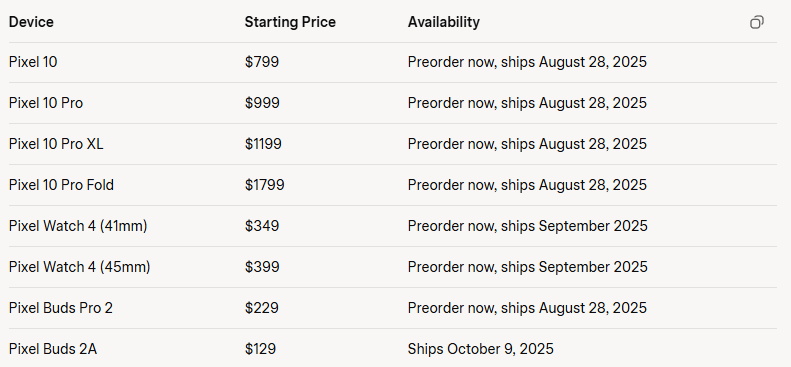Click the Ships October 9, 2025 cell
Image resolution: width=791 pixels, height=367 pixels.
click(480, 349)
